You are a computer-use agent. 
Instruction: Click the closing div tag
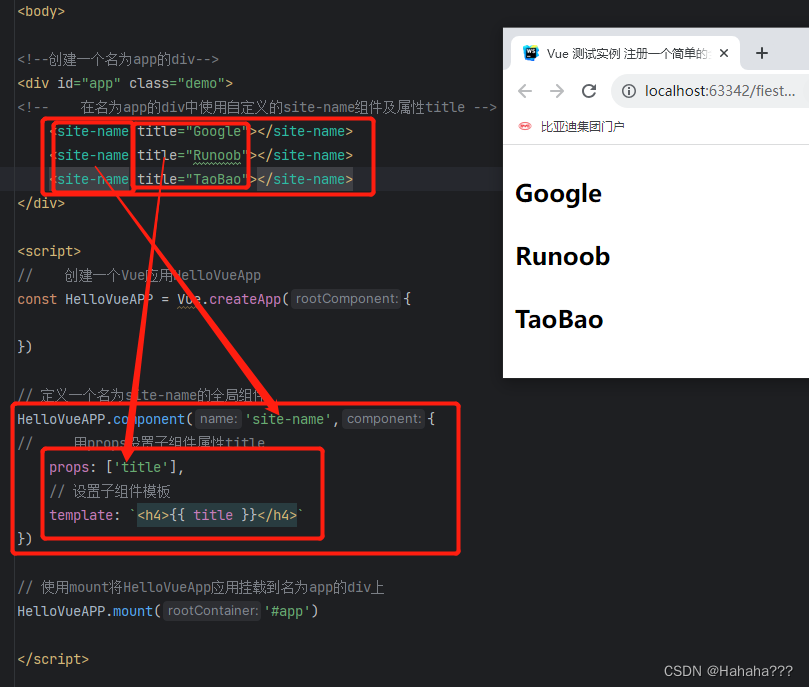click(41, 203)
